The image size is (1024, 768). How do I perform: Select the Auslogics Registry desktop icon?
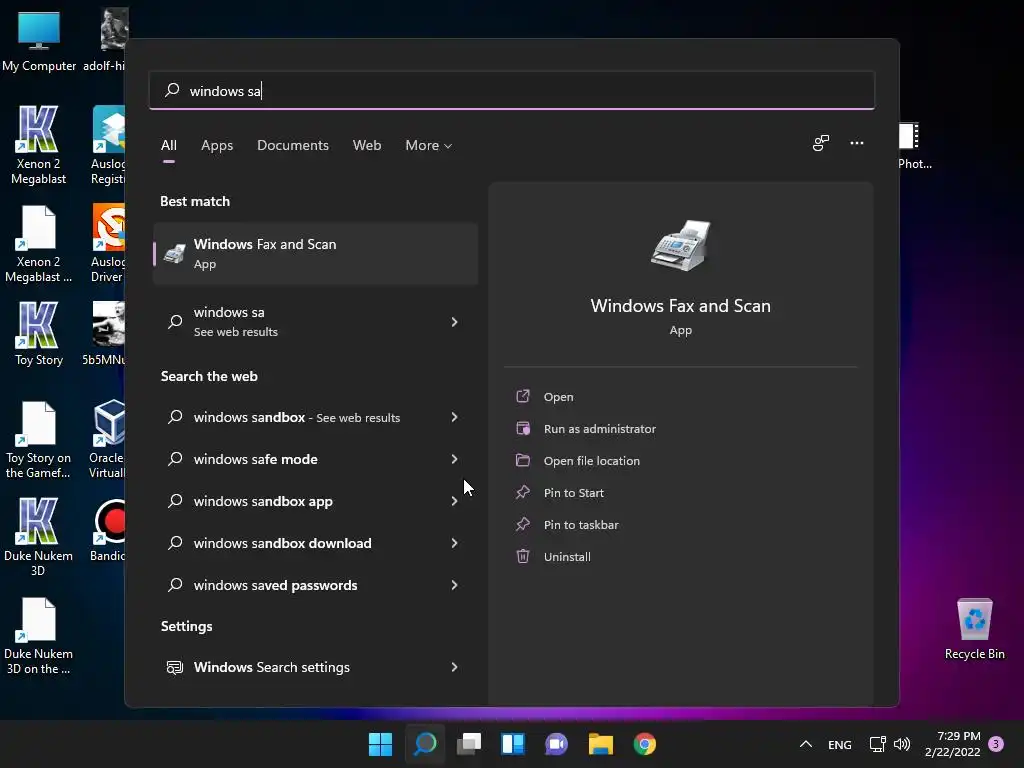[108, 144]
